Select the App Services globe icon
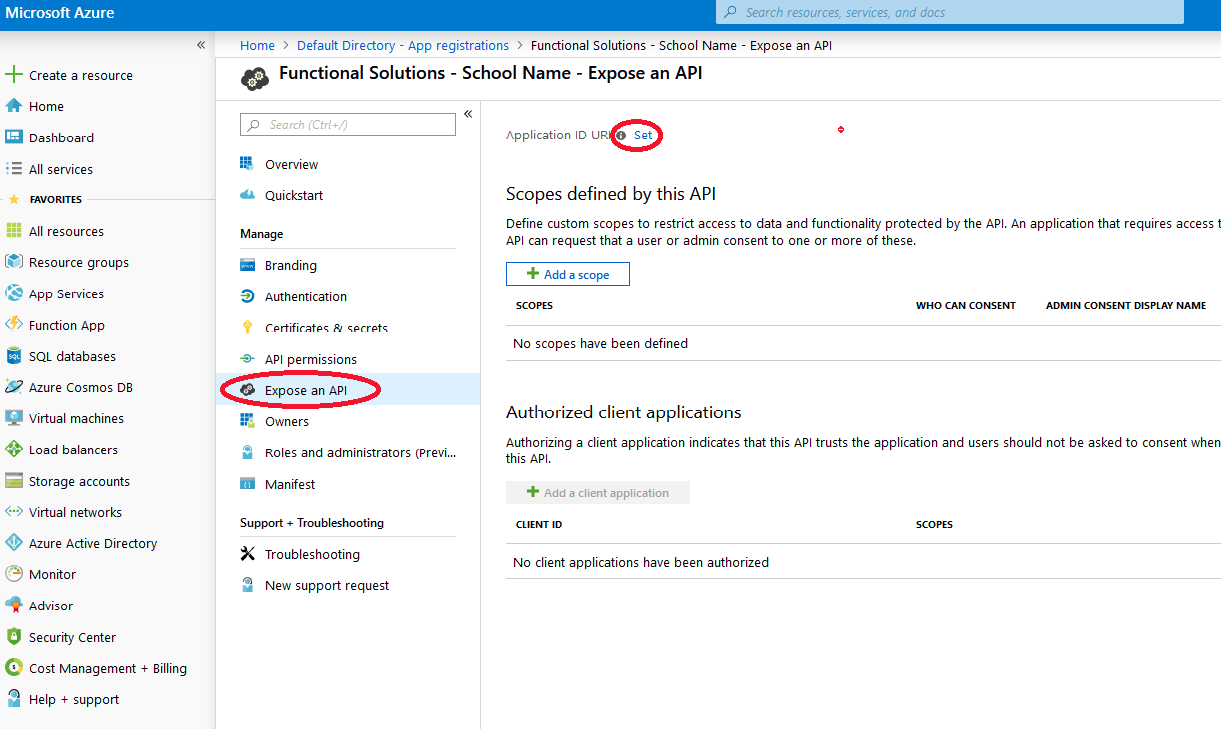 click(x=14, y=294)
